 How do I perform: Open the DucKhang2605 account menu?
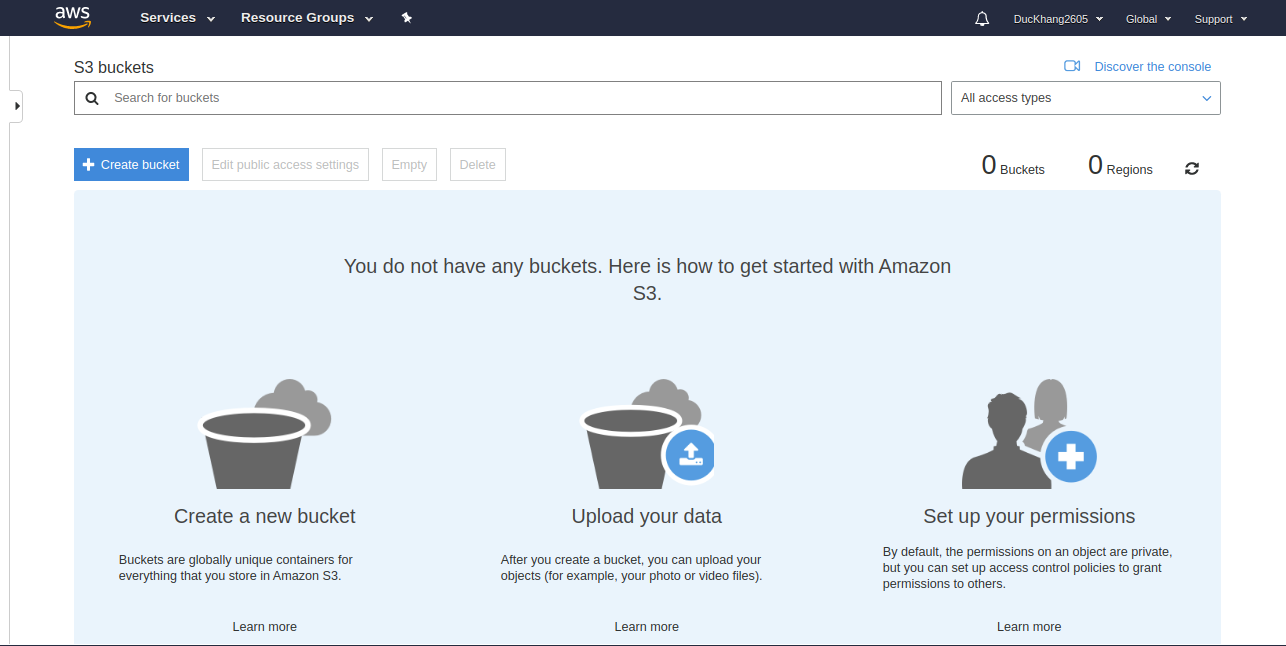pyautogui.click(x=1058, y=19)
